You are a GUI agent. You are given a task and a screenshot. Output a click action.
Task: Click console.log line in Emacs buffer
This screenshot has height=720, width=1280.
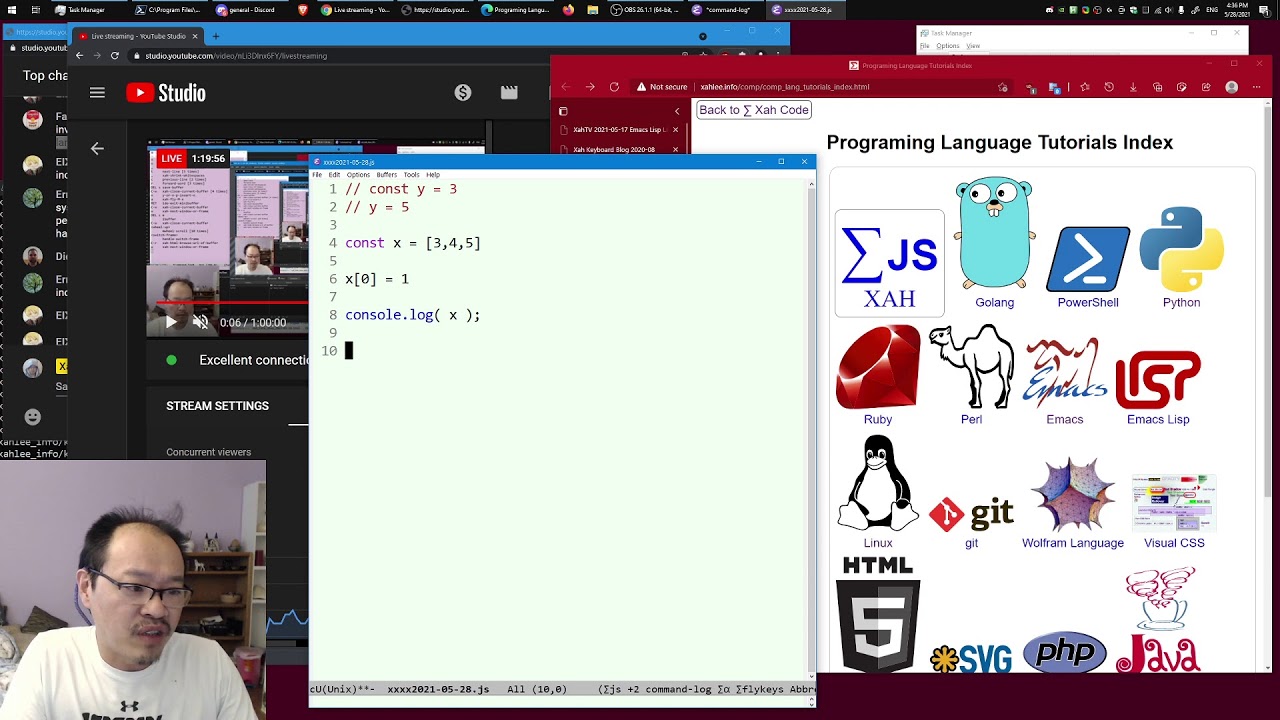(x=412, y=315)
